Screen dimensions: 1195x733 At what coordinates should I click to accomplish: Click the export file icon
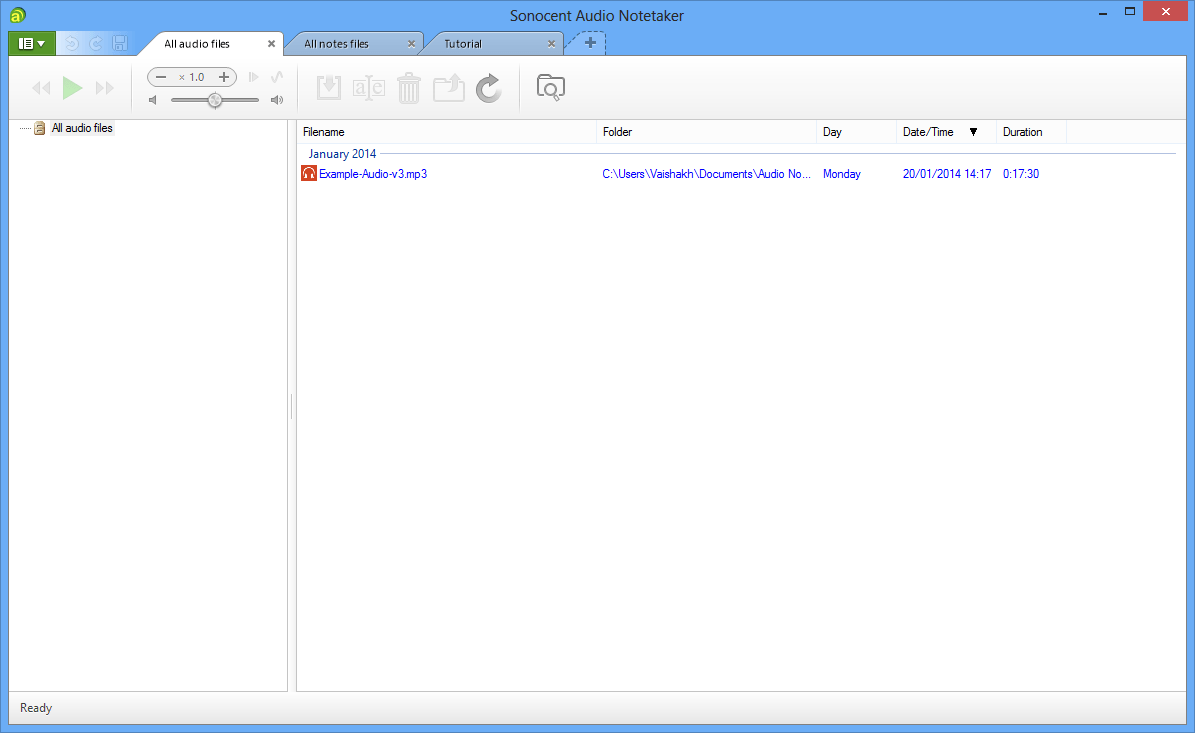pyautogui.click(x=448, y=87)
